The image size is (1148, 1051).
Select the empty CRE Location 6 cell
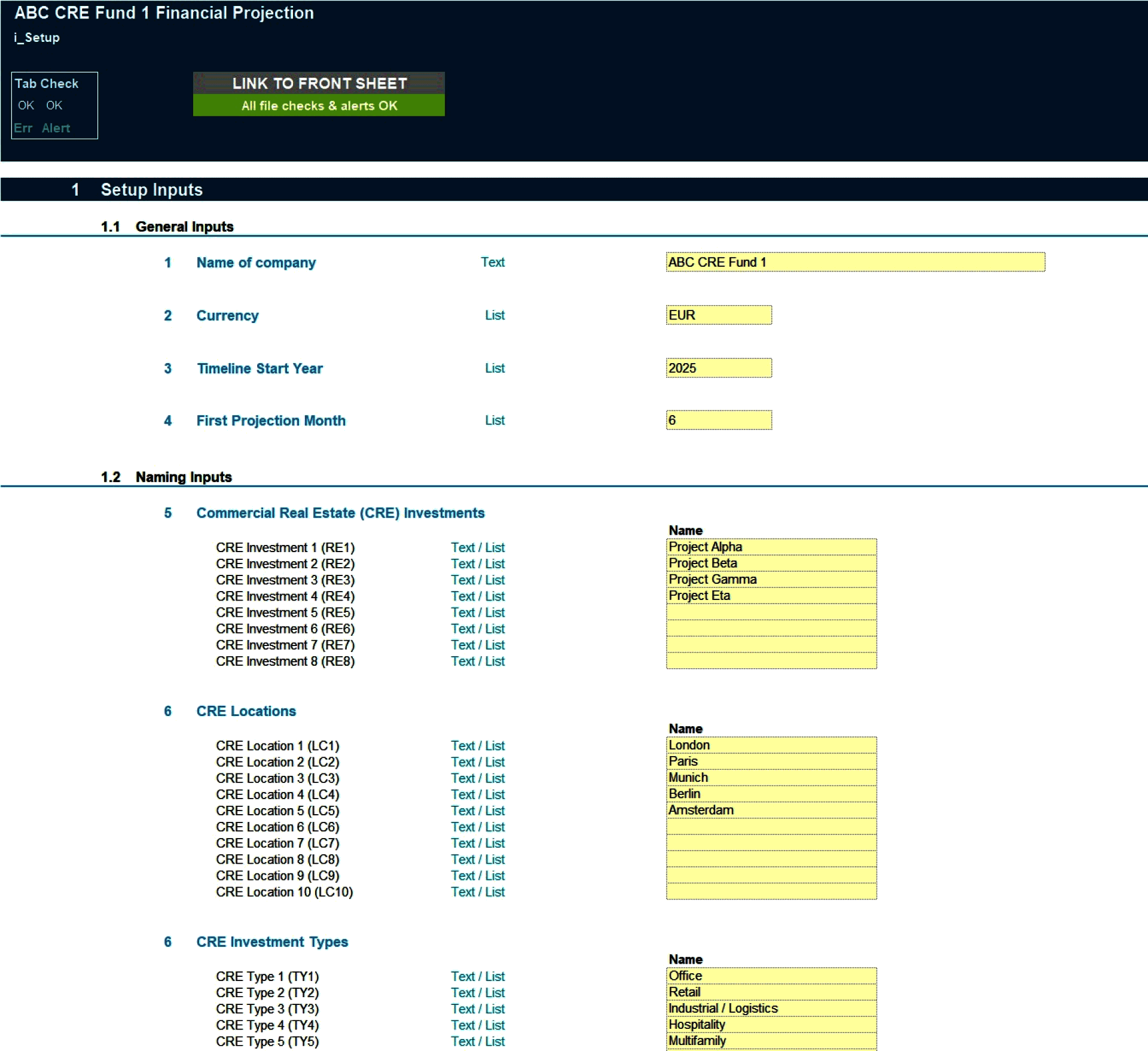click(x=771, y=827)
